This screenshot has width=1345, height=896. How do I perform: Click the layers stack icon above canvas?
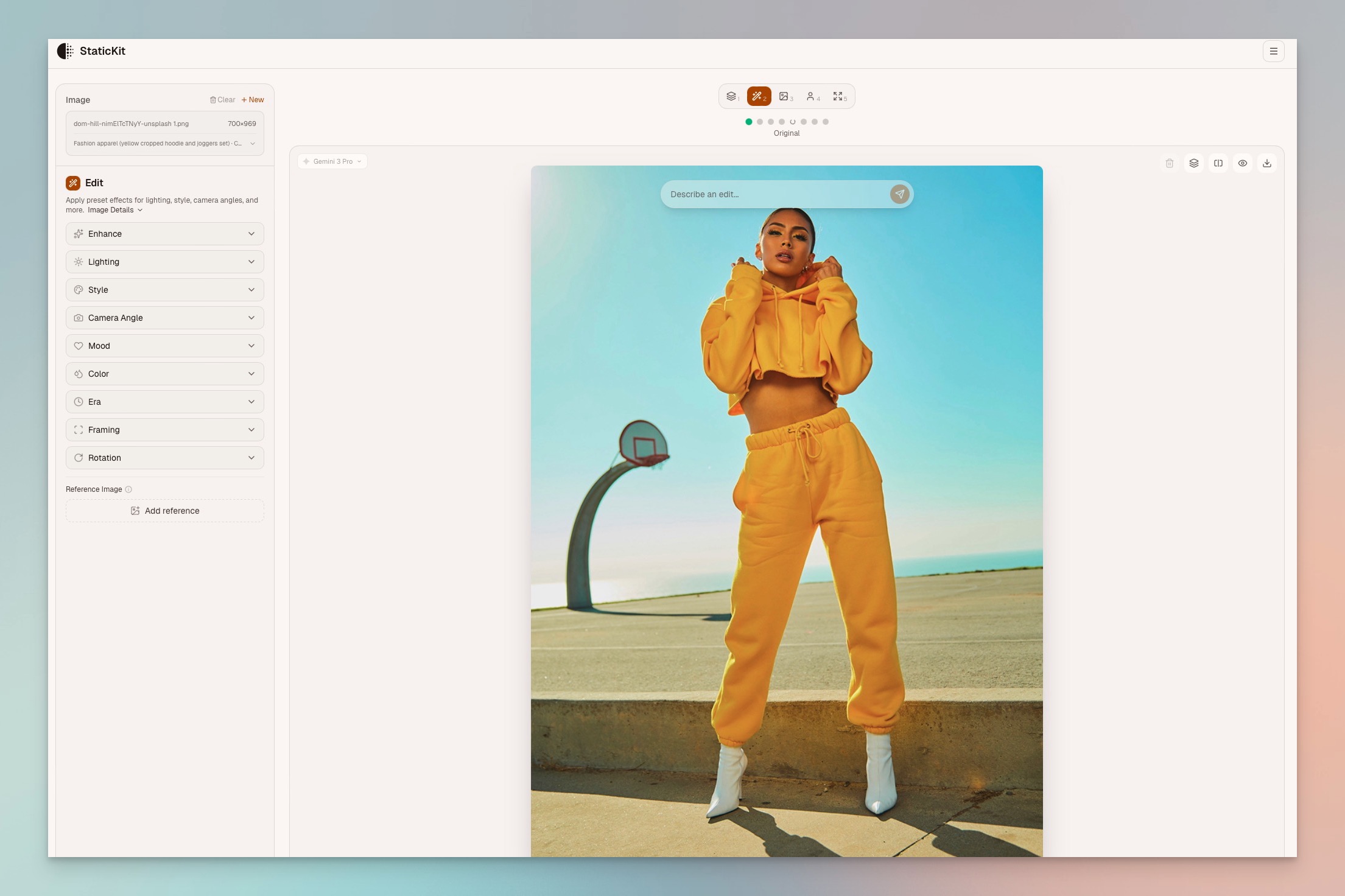tap(1193, 163)
